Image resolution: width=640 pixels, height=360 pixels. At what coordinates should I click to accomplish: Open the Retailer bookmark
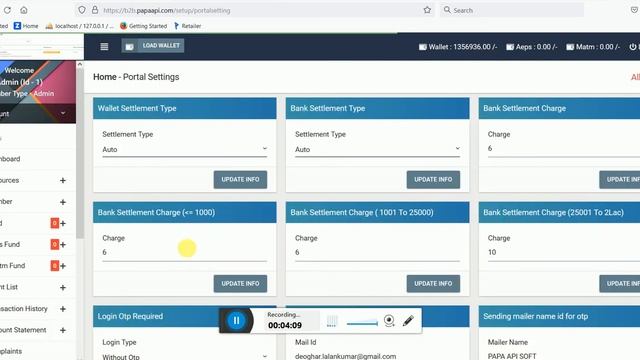click(187, 26)
